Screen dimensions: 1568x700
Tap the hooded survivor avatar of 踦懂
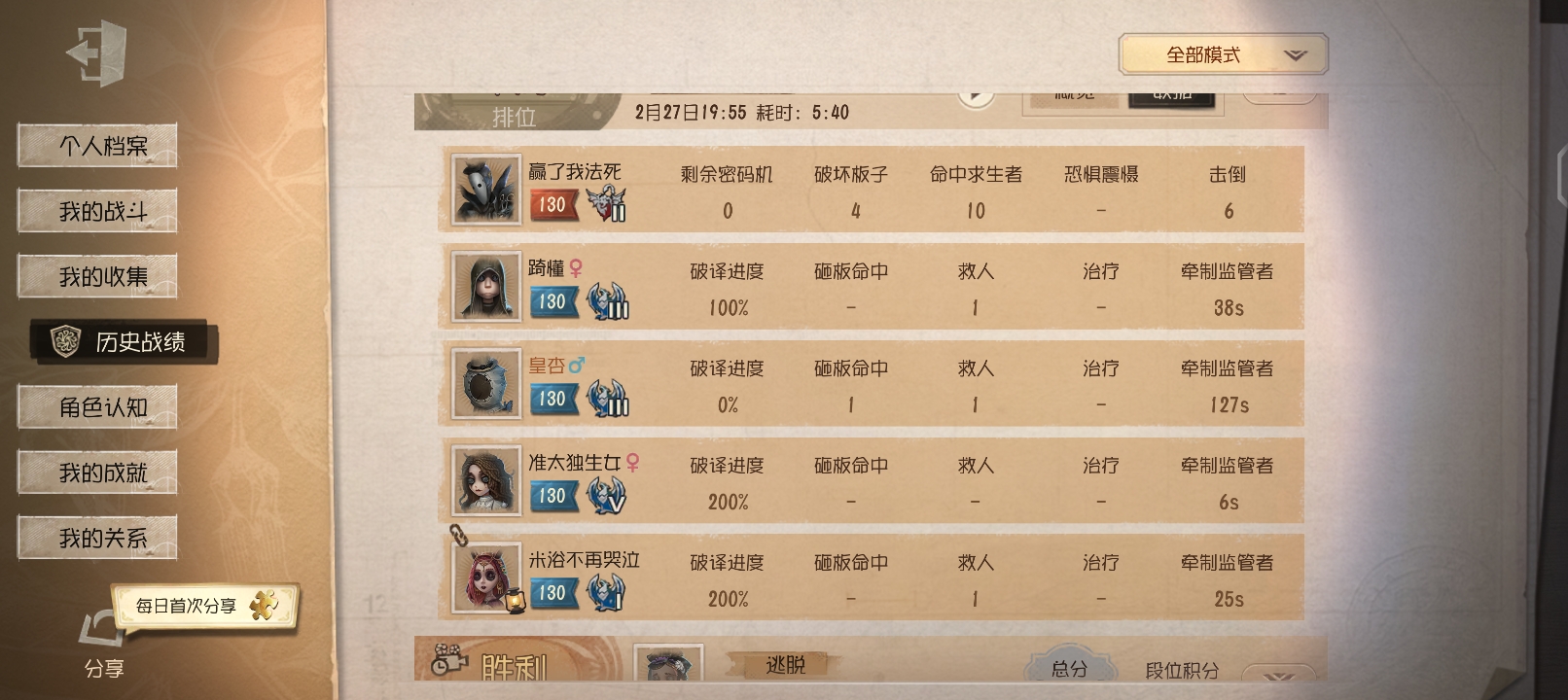click(x=486, y=287)
